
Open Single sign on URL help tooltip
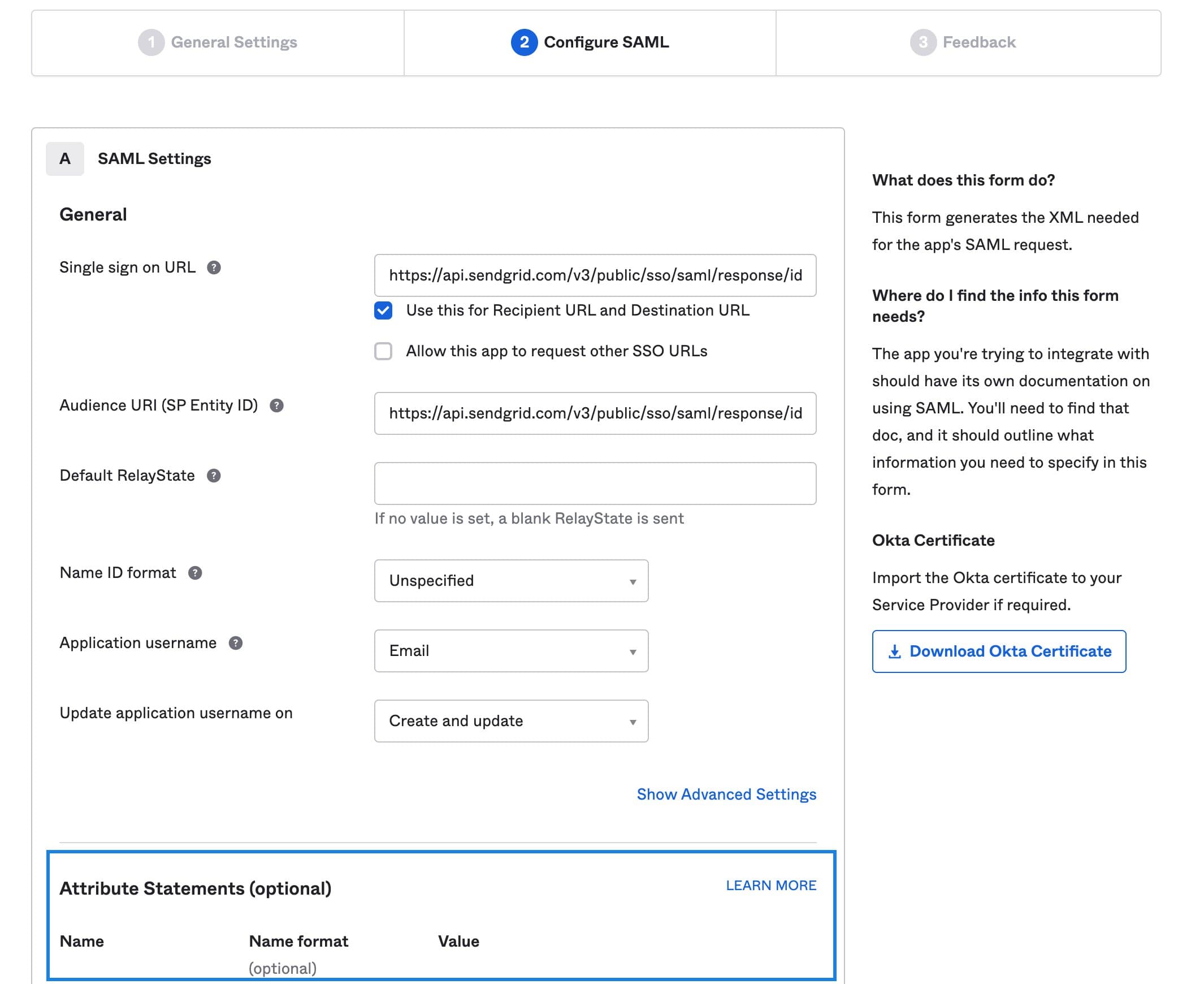coord(215,267)
